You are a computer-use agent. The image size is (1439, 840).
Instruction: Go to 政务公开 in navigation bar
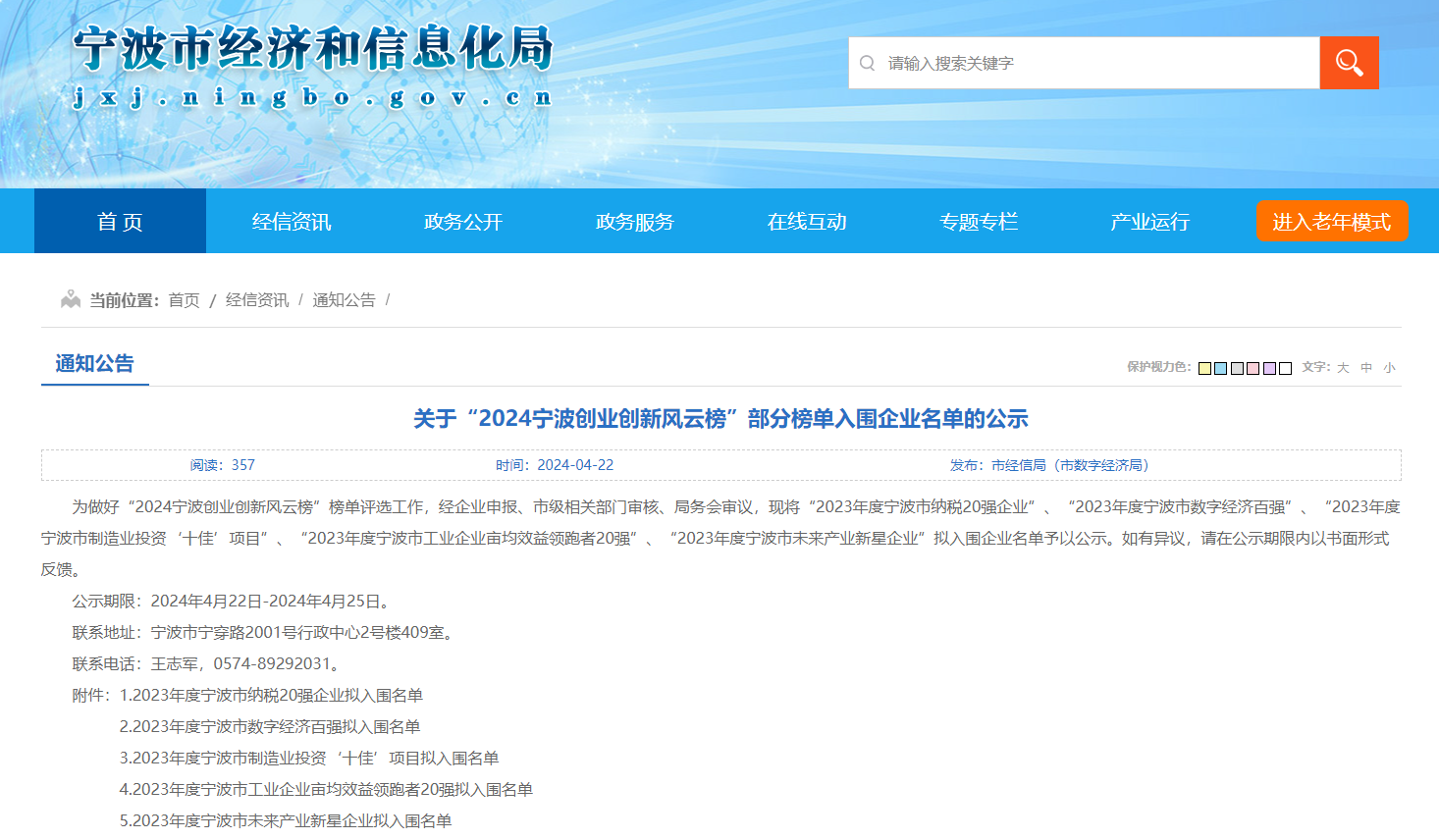463,222
